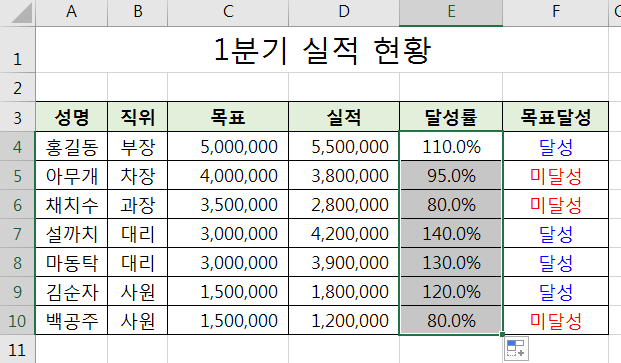Click the fill handle of the selection
The height and width of the screenshot is (363, 621).
(x=502, y=334)
